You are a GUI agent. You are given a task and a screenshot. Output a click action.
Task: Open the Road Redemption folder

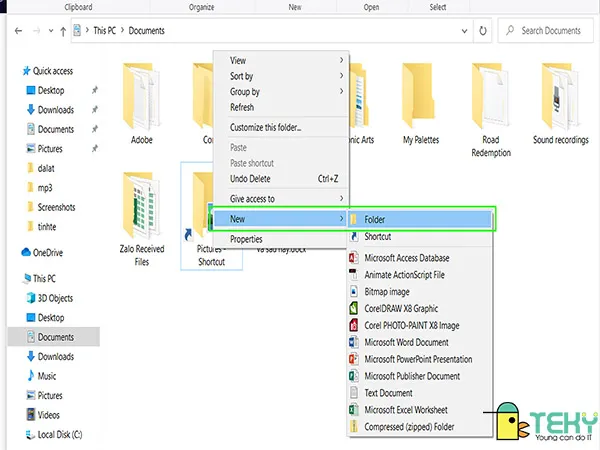click(x=490, y=110)
